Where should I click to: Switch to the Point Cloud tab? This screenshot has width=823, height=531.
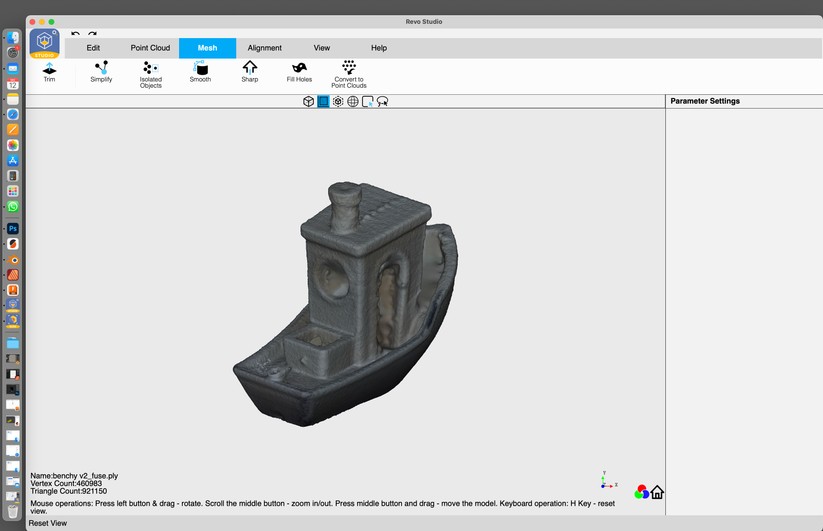pos(150,48)
